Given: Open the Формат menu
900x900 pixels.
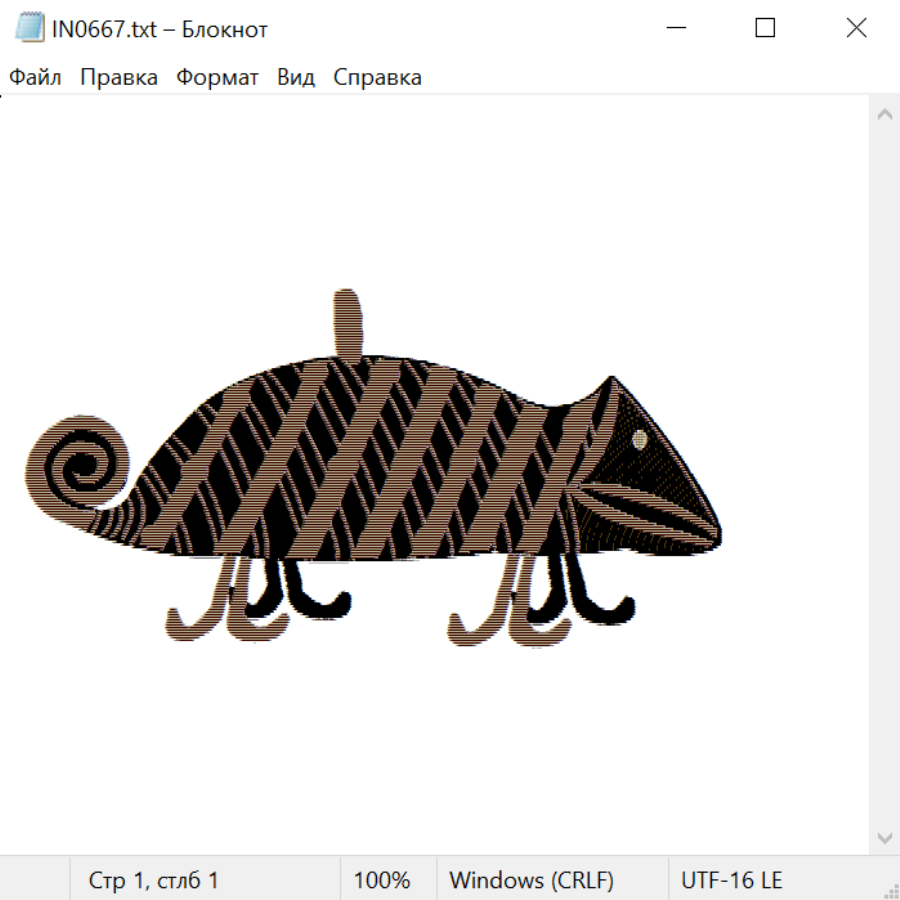Looking at the screenshot, I should point(217,78).
